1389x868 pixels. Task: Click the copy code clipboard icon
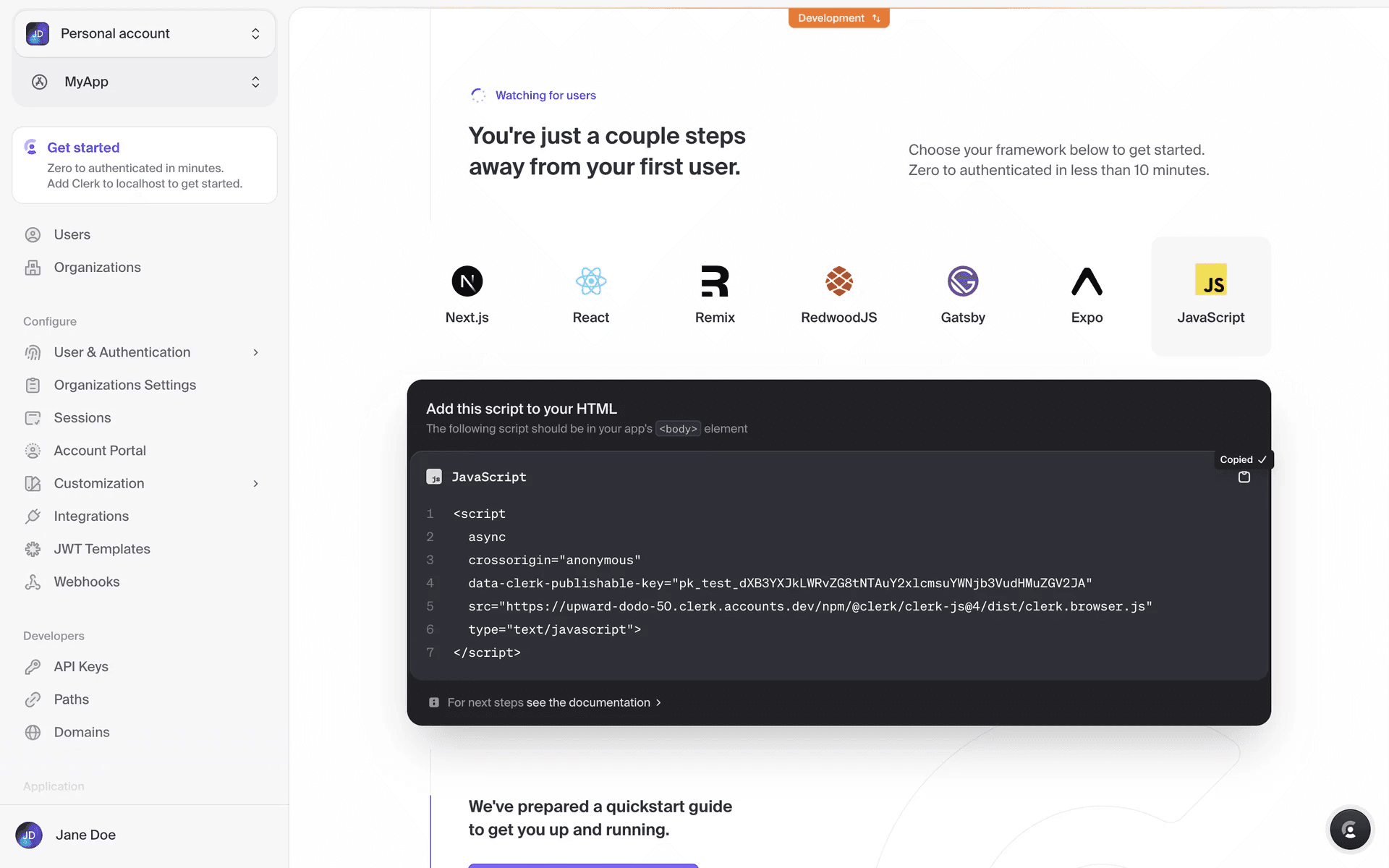[x=1244, y=477]
